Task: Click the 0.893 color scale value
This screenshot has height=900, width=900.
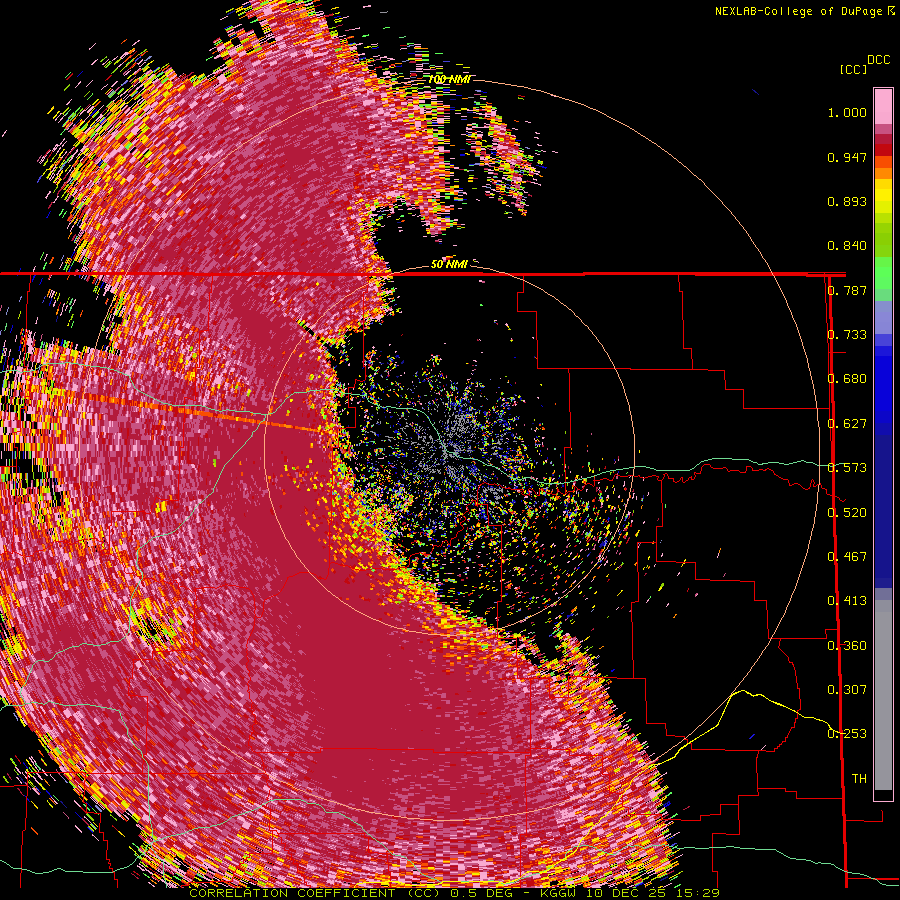Action: (847, 201)
